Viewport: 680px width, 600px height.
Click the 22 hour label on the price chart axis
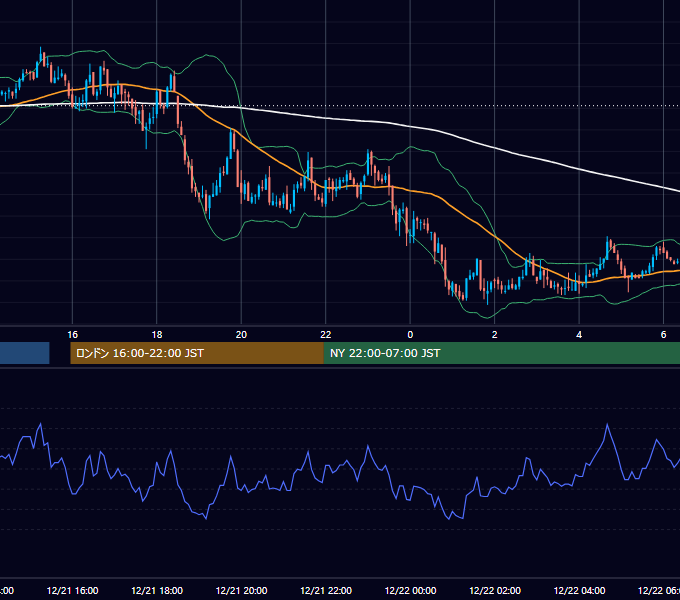(x=326, y=335)
